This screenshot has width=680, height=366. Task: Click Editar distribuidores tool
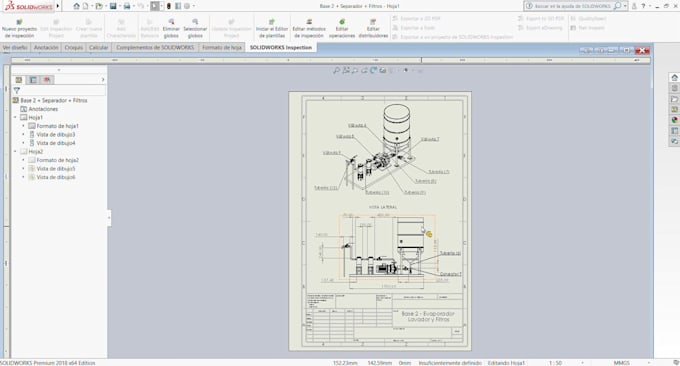tap(373, 28)
